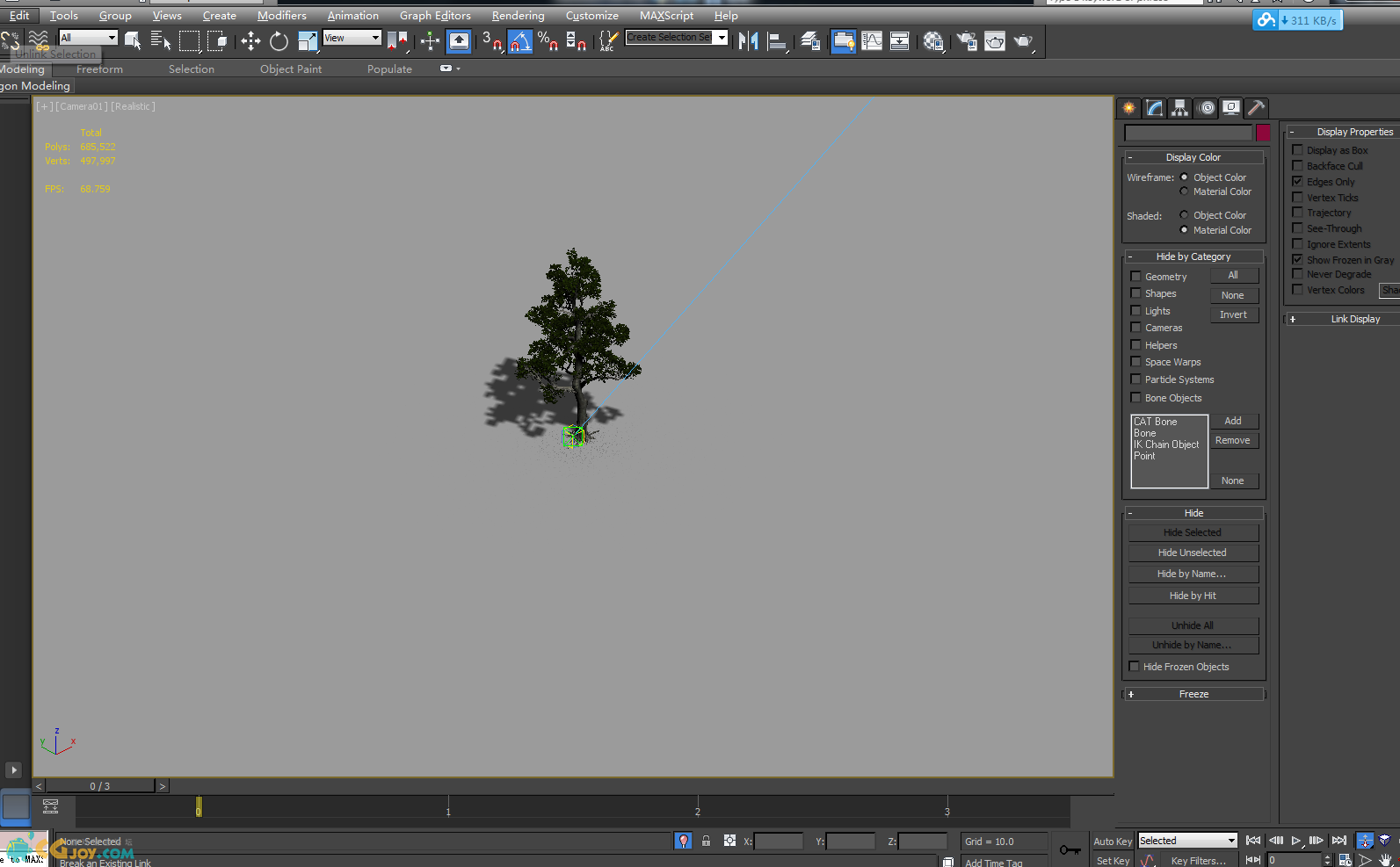The image size is (1400, 867).
Task: Enable Hide Helpers category checkbox
Action: point(1135,345)
